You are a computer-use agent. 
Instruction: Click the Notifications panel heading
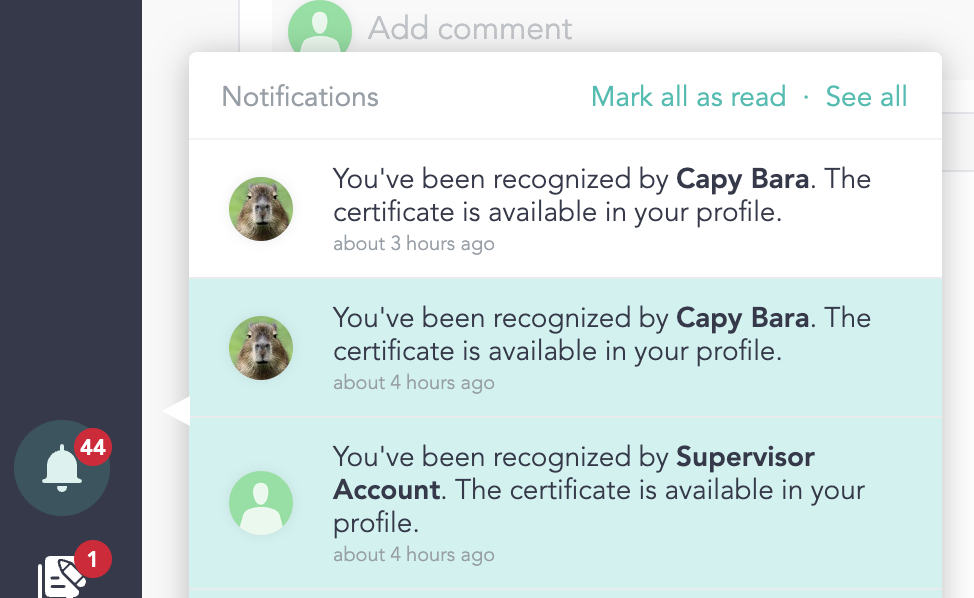[x=300, y=97]
